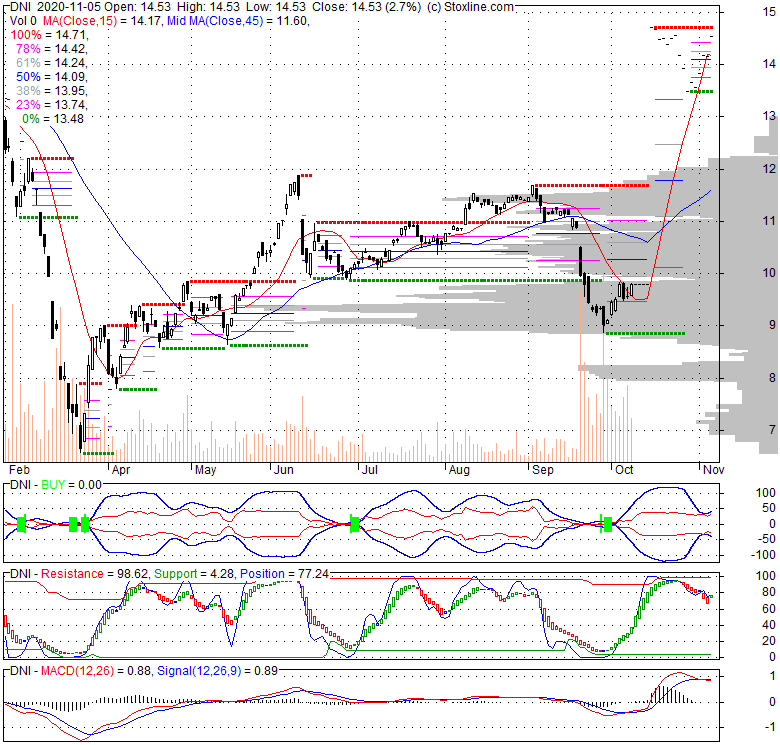This screenshot has height=745, width=780.
Task: Click the 'Oct' month label on the time axis
Action: (x=624, y=470)
